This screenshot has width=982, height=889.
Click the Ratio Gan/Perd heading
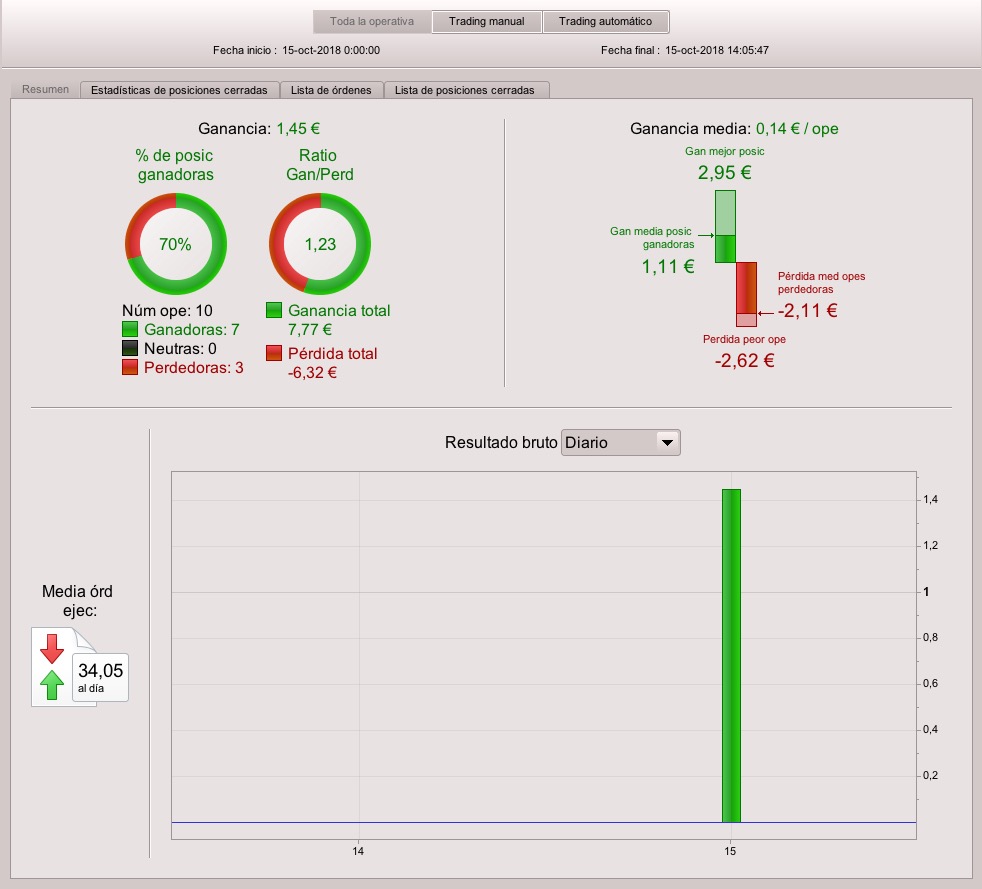319,165
